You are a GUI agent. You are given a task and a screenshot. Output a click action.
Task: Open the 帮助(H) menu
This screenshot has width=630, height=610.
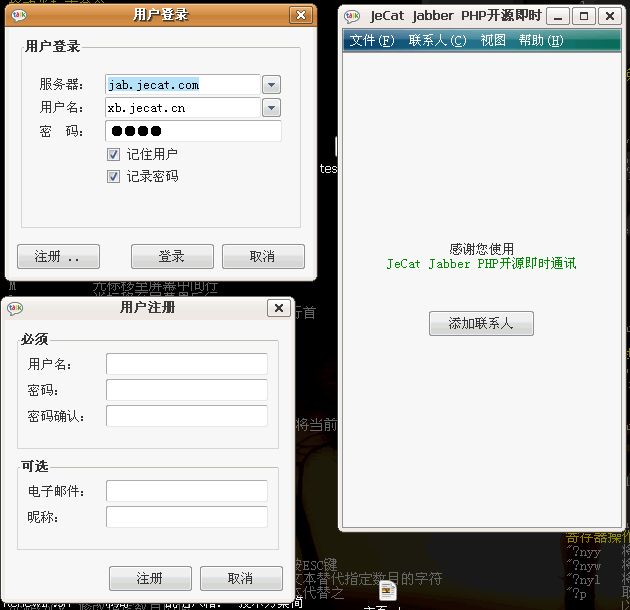540,40
